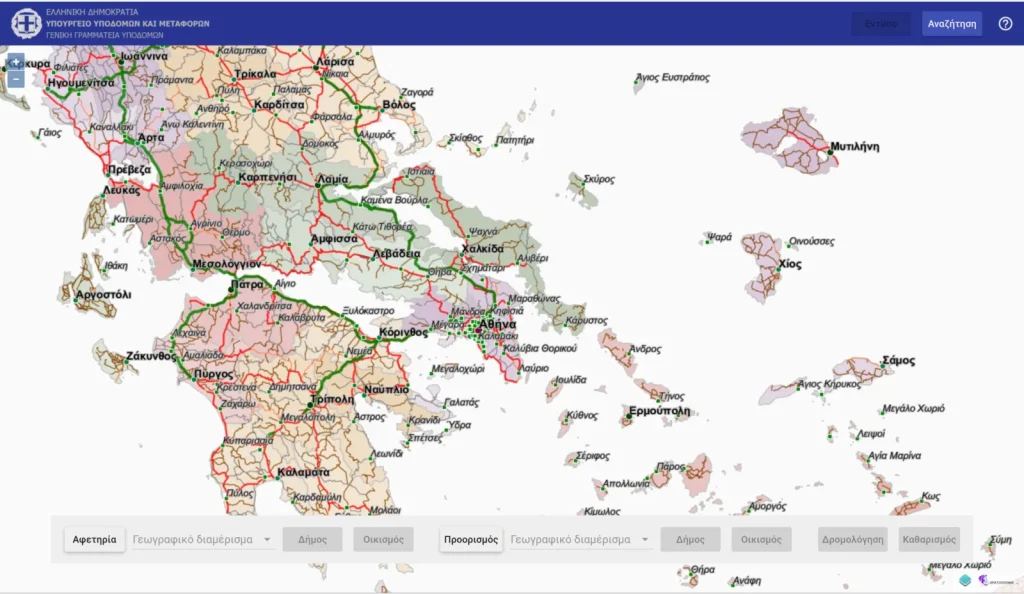This screenshot has width=1024, height=594.
Task: Zoom out with the "−" map control
Action: click(16, 79)
